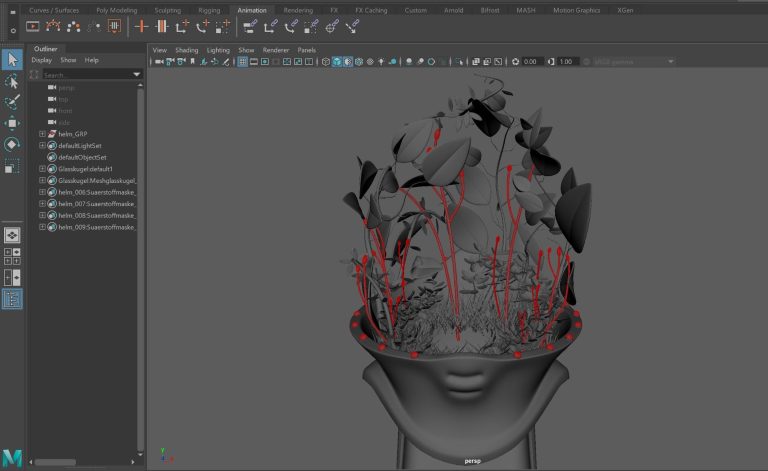768x471 pixels.
Task: Select the arrow Select tool
Action: point(12,59)
